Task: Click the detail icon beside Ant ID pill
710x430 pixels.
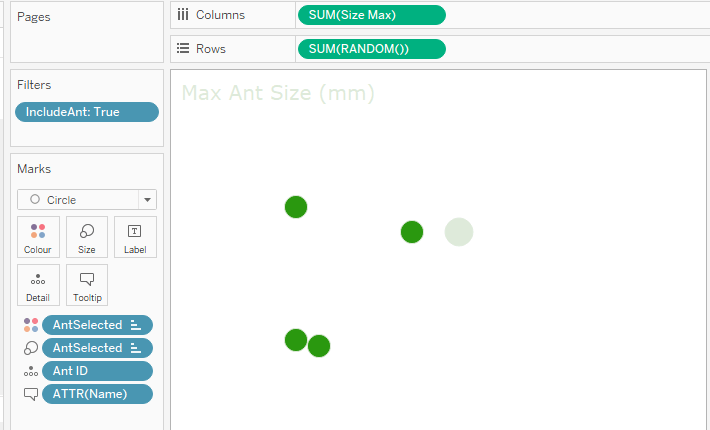Action: pyautogui.click(x=30, y=371)
